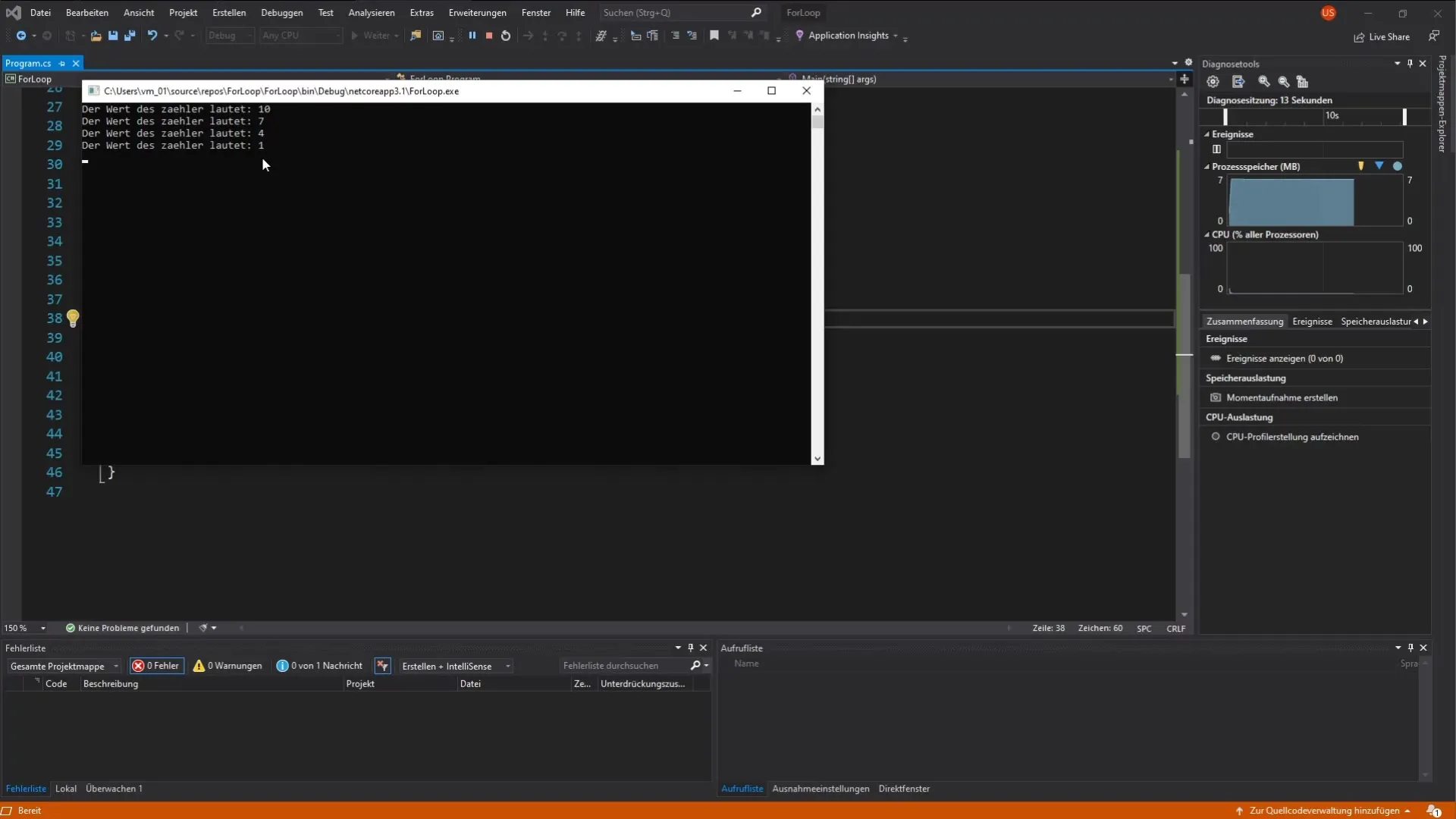Click the lightbulb quick action on line 38
This screenshot has height=819, width=1456.
(73, 318)
